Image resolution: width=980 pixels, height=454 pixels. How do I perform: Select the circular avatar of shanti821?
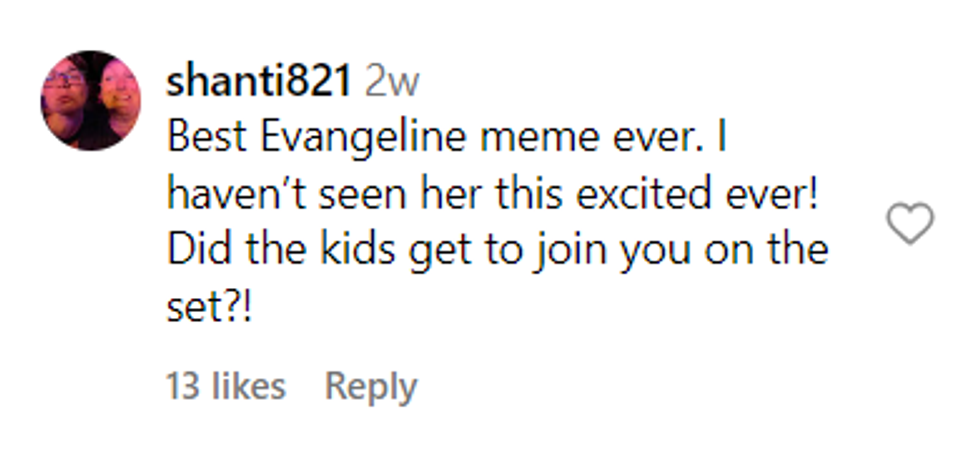click(x=90, y=101)
